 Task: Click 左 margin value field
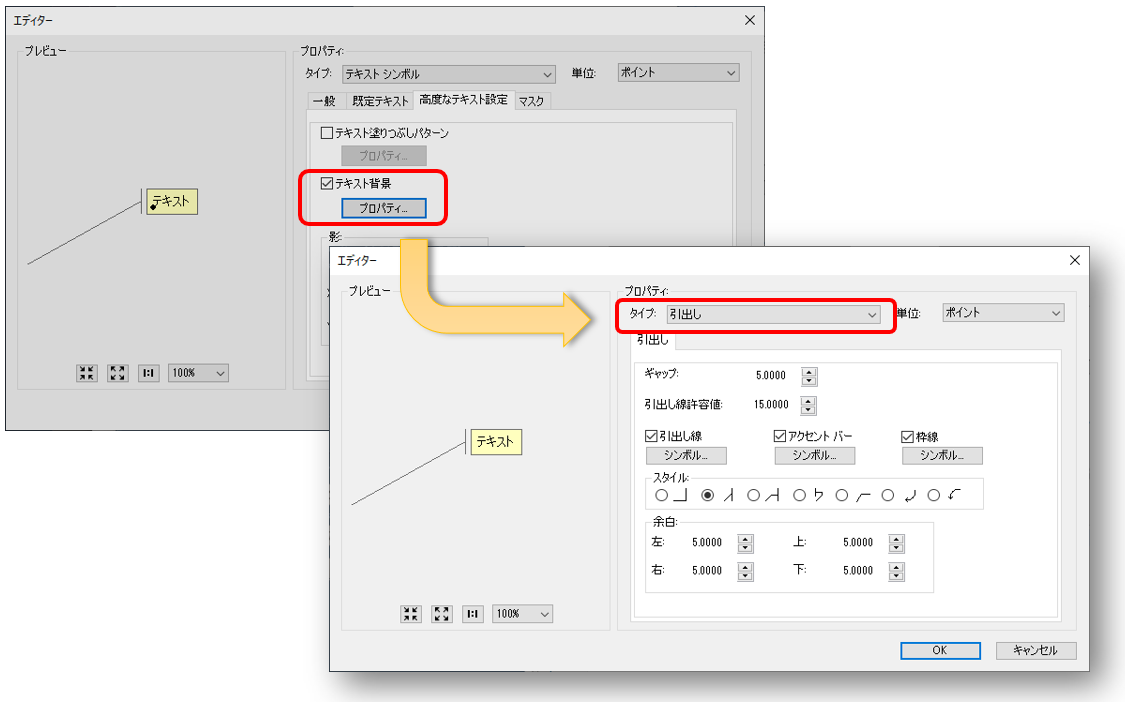pos(707,543)
